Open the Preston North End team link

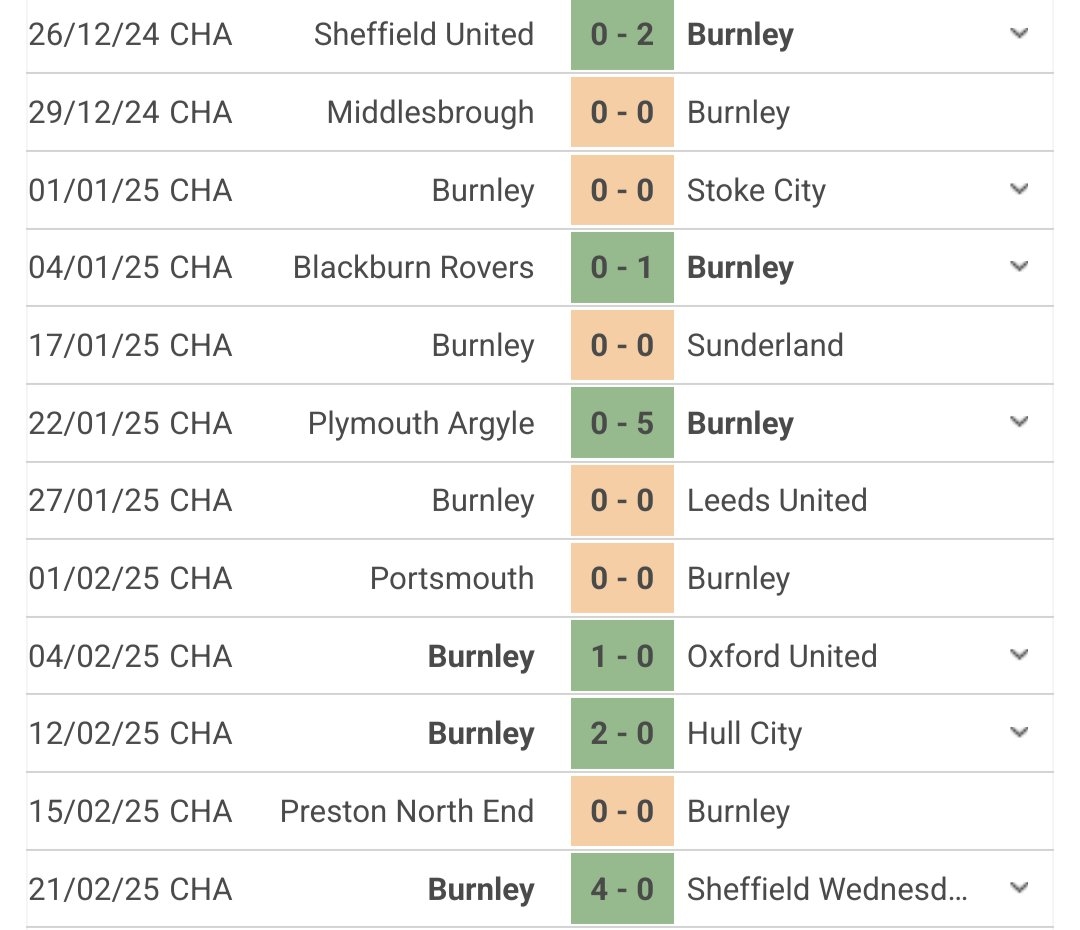point(407,811)
